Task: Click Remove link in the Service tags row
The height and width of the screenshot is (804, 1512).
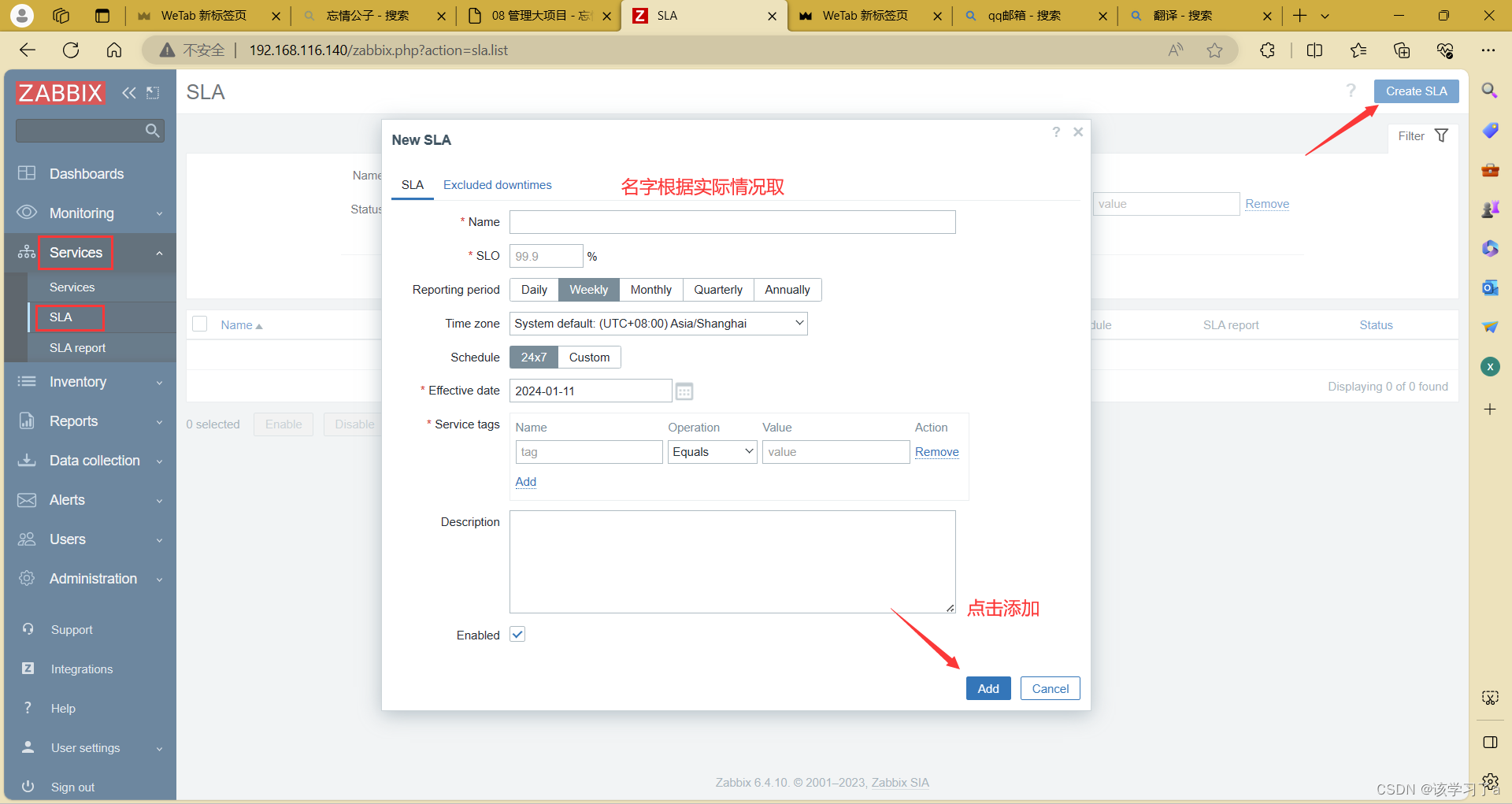Action: coord(937,452)
